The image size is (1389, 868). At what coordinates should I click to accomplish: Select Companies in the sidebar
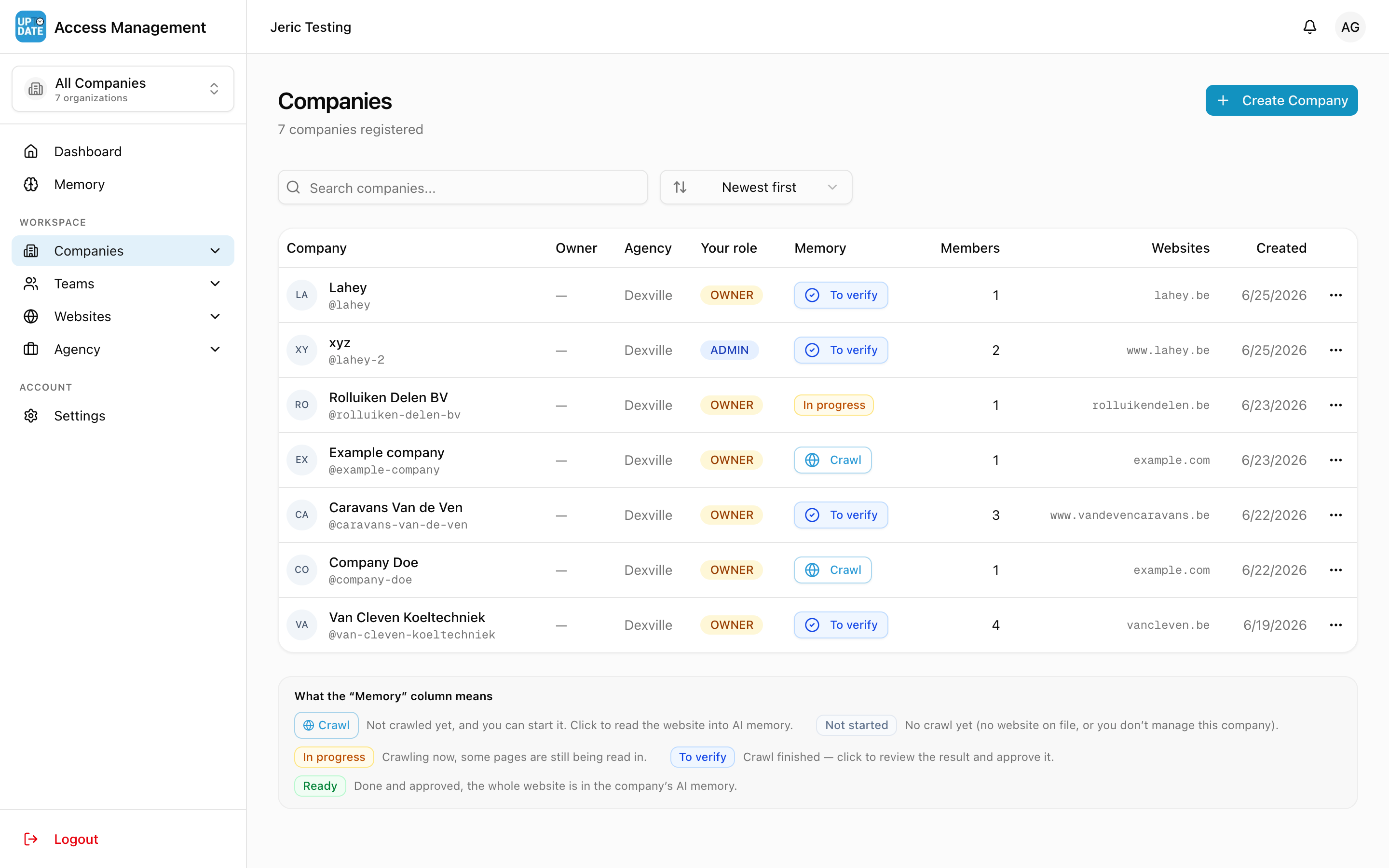pyautogui.click(x=123, y=251)
